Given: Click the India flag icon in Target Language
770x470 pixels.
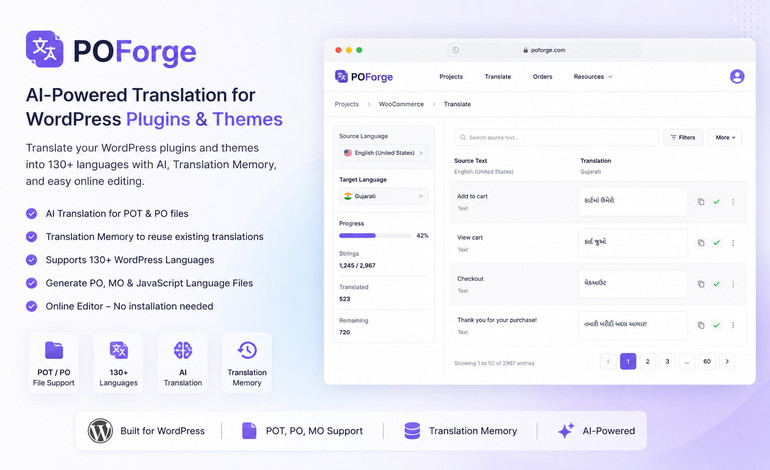Looking at the screenshot, I should click(348, 196).
